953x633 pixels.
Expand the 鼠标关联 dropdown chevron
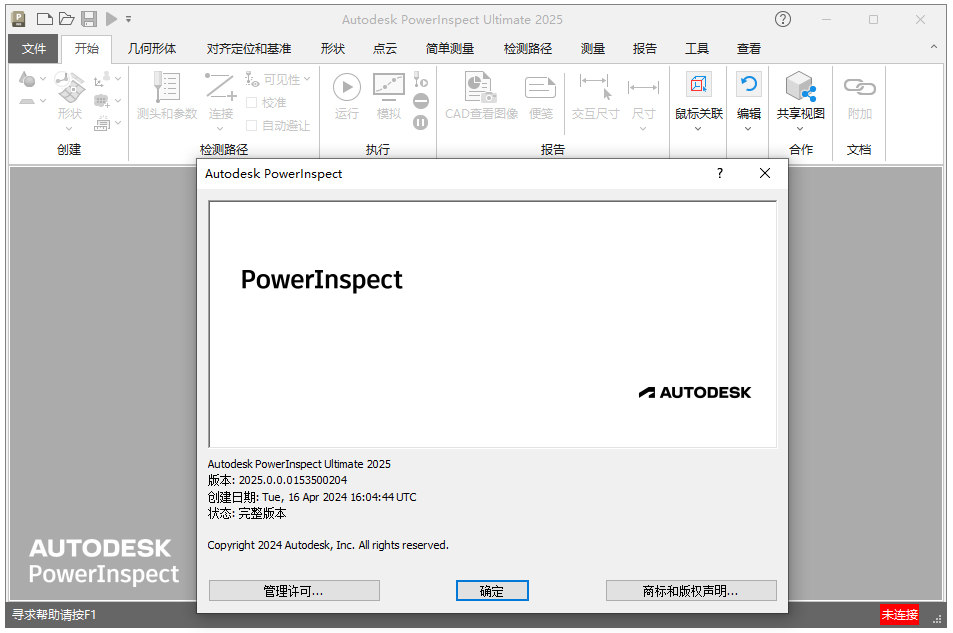(698, 128)
